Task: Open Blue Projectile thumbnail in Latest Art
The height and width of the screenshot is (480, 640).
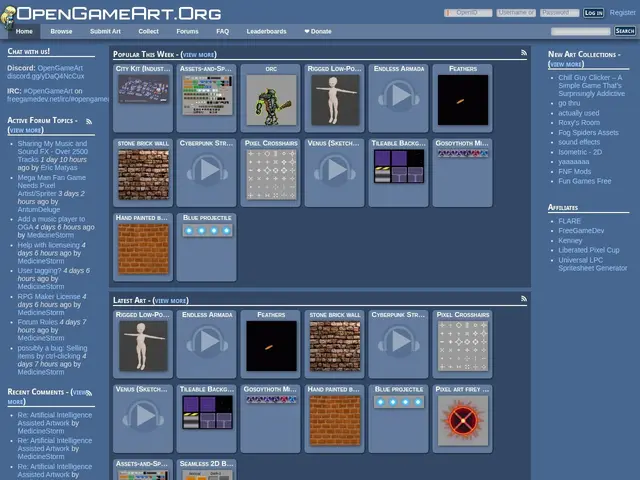Action: click(399, 402)
